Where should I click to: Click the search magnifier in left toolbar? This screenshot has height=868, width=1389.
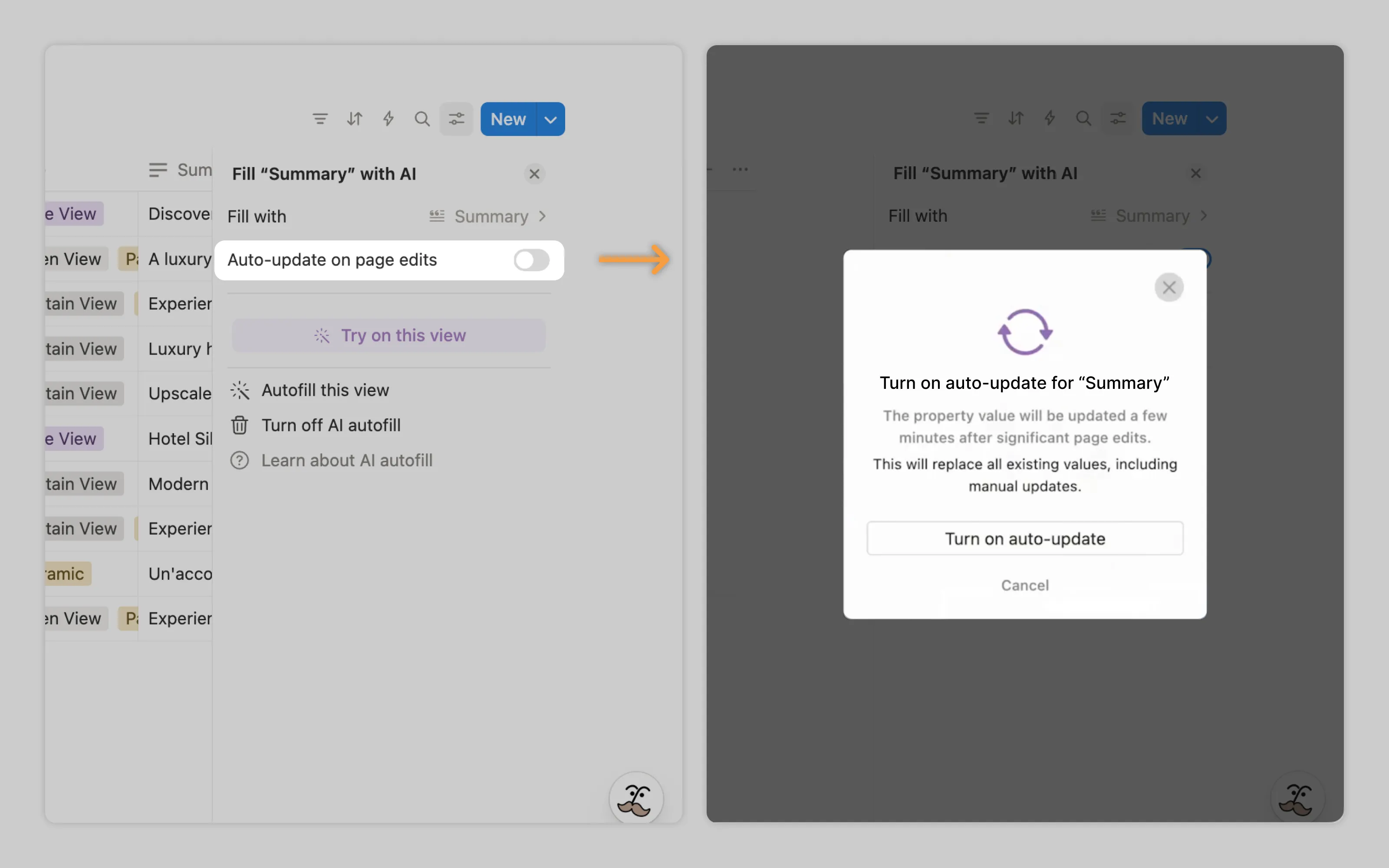[422, 119]
